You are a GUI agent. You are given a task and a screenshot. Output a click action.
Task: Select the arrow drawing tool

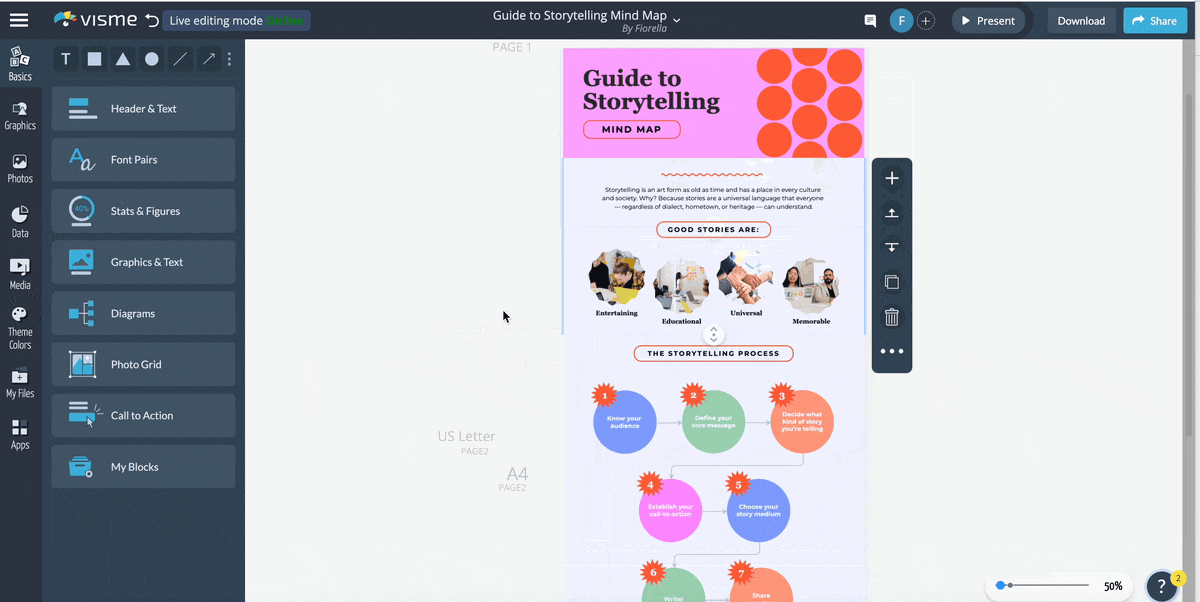(208, 59)
